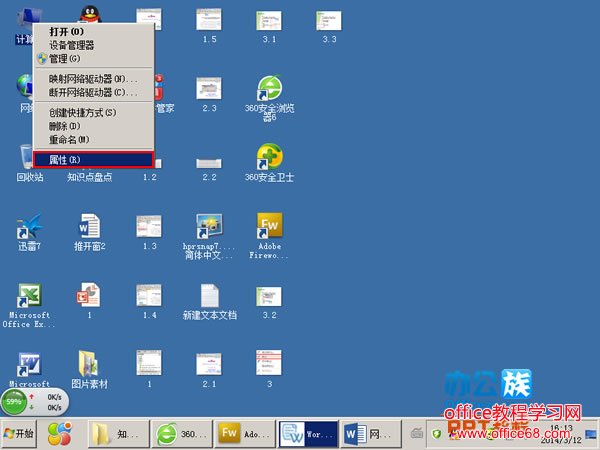Select the 360安全卫士 desktop icon
600x450 pixels.
tap(269, 162)
